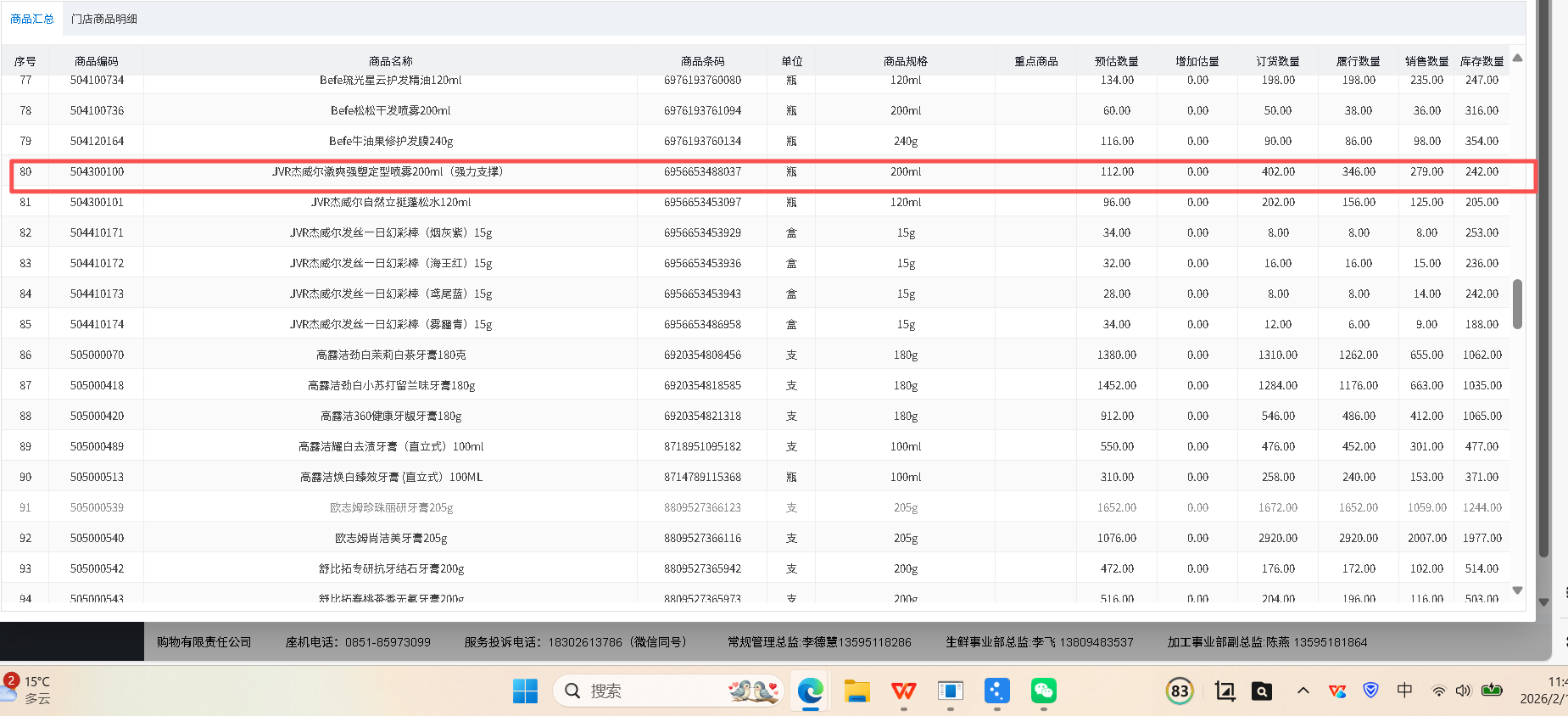The height and width of the screenshot is (716, 1568).
Task: Switch to the 门店商品明细 tab
Action: (104, 19)
